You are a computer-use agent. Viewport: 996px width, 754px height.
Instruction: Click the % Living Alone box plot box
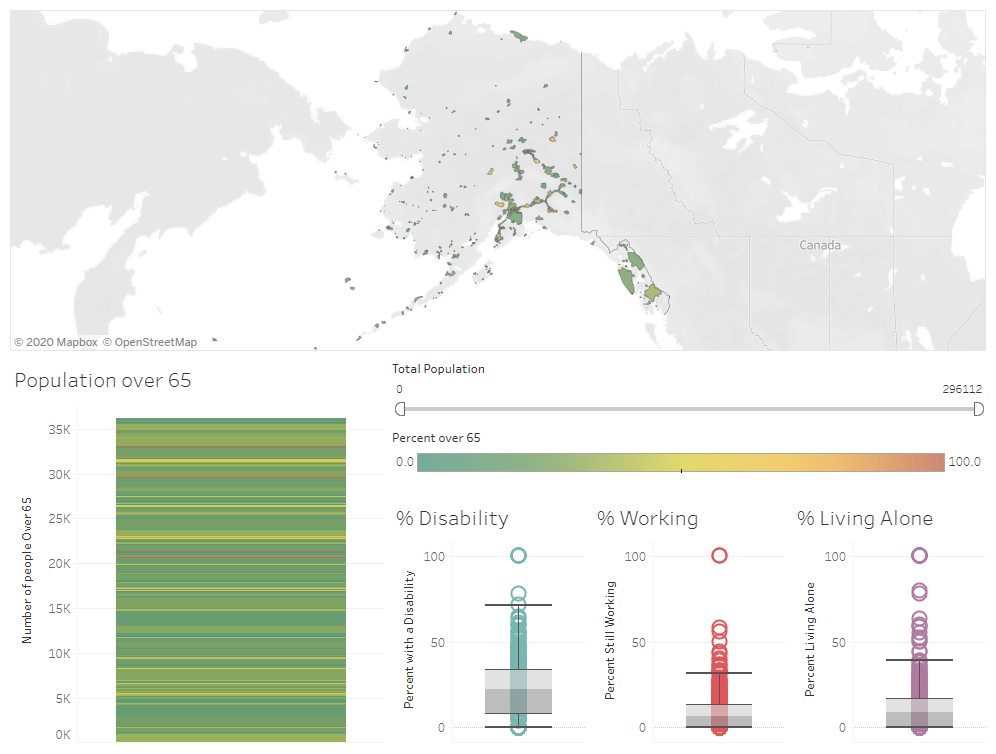[x=919, y=712]
